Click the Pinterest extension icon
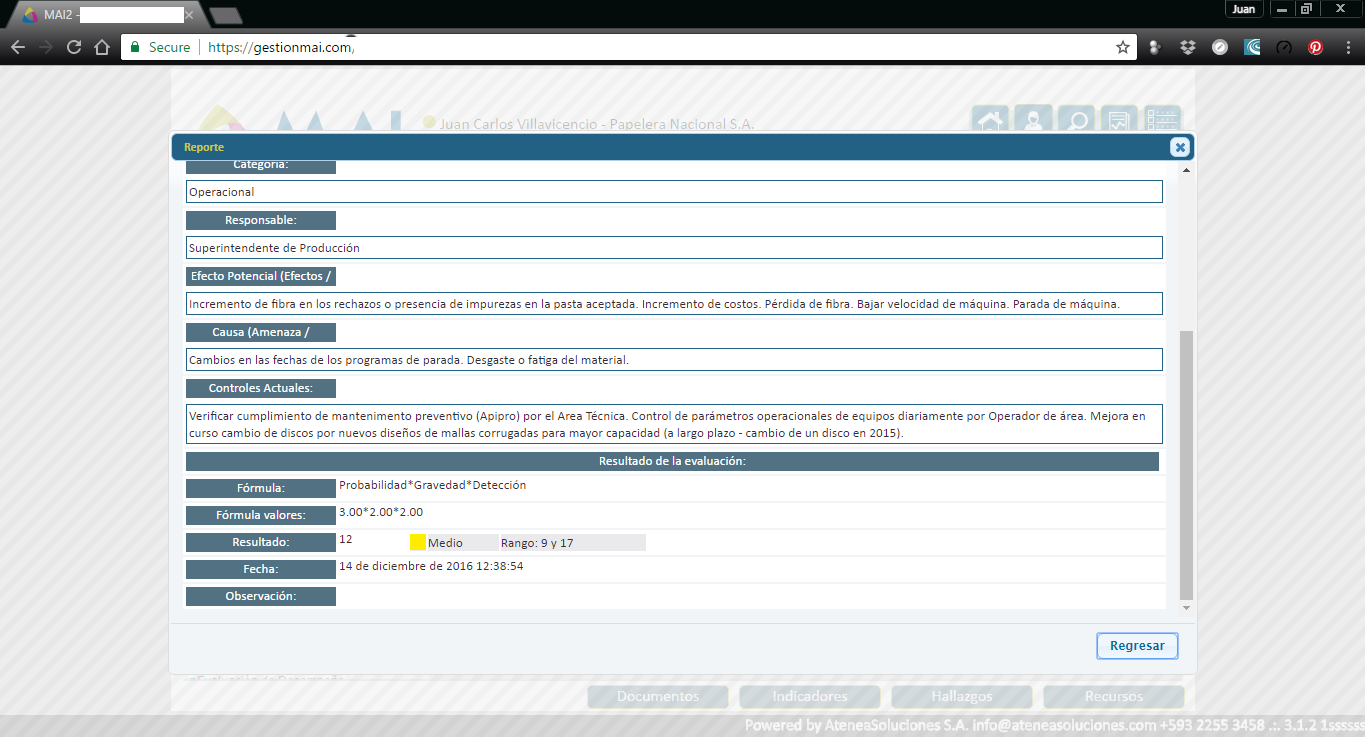This screenshot has width=1365, height=737. (1316, 47)
